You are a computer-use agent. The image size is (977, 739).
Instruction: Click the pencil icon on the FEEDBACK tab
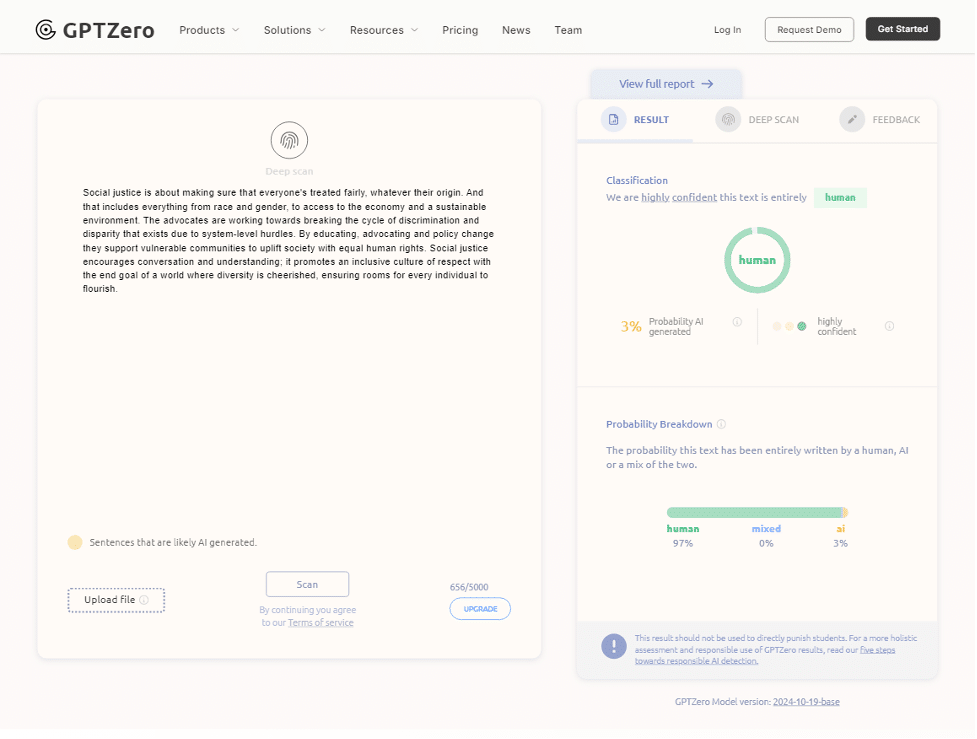tap(851, 119)
